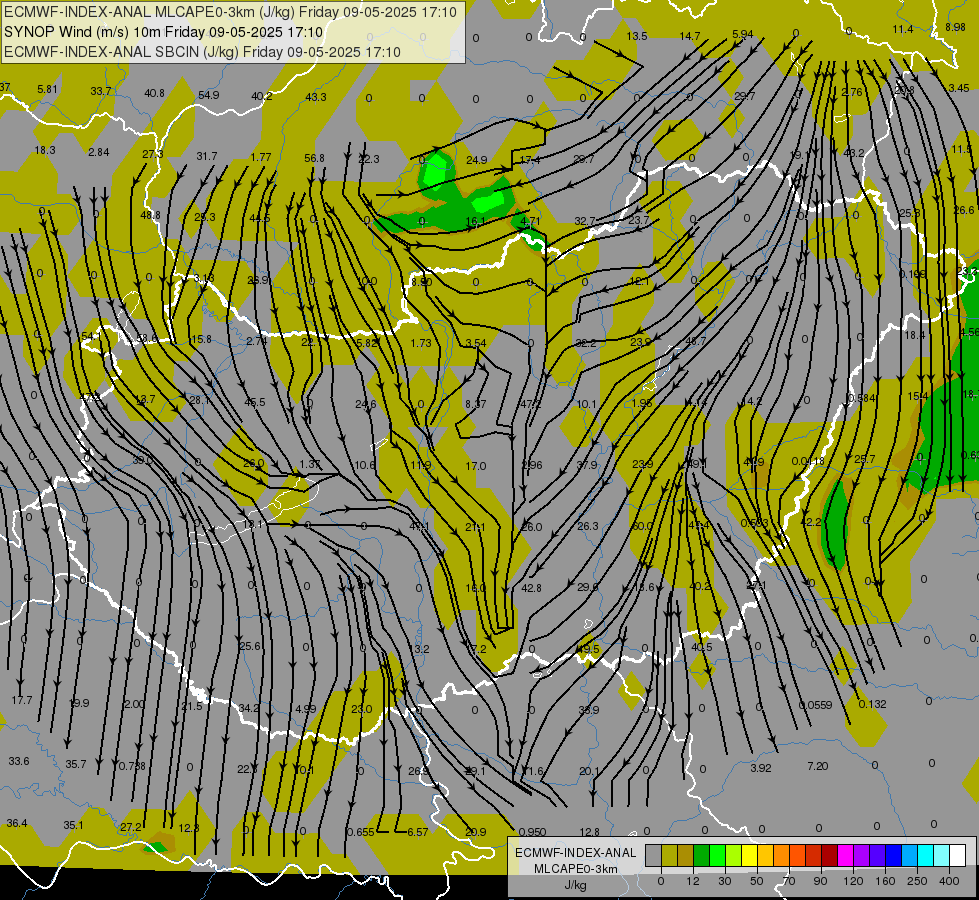This screenshot has height=900, width=979.
Task: Click the map value '10.6'
Action: click(365, 465)
